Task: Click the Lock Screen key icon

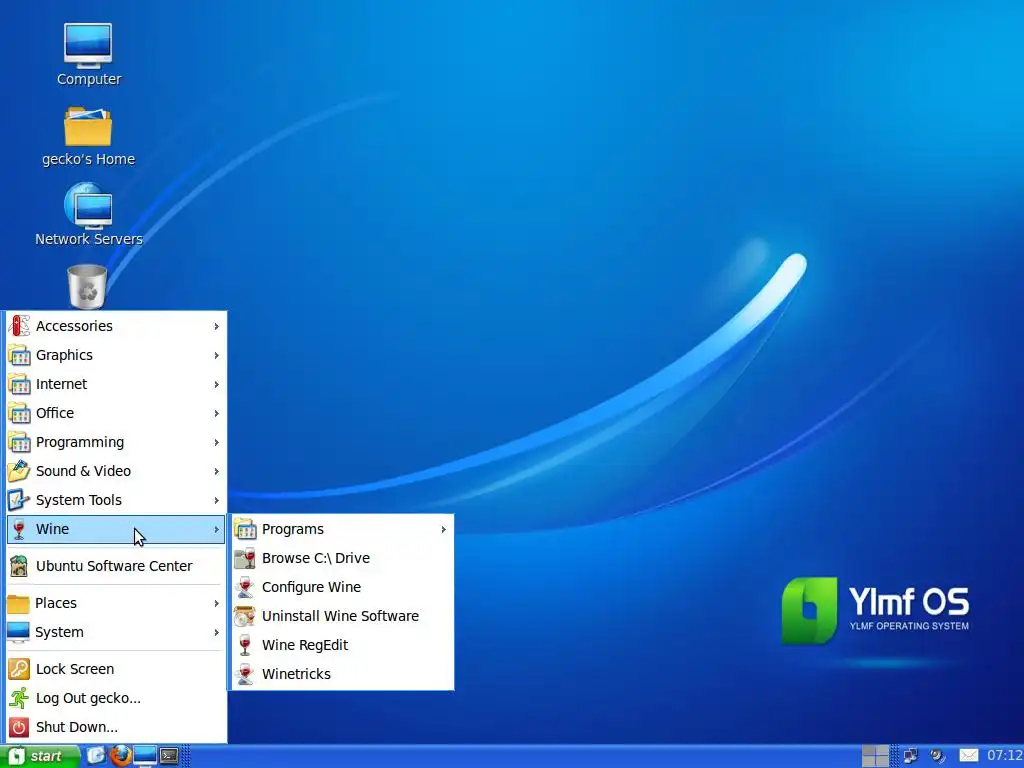Action: pos(19,669)
